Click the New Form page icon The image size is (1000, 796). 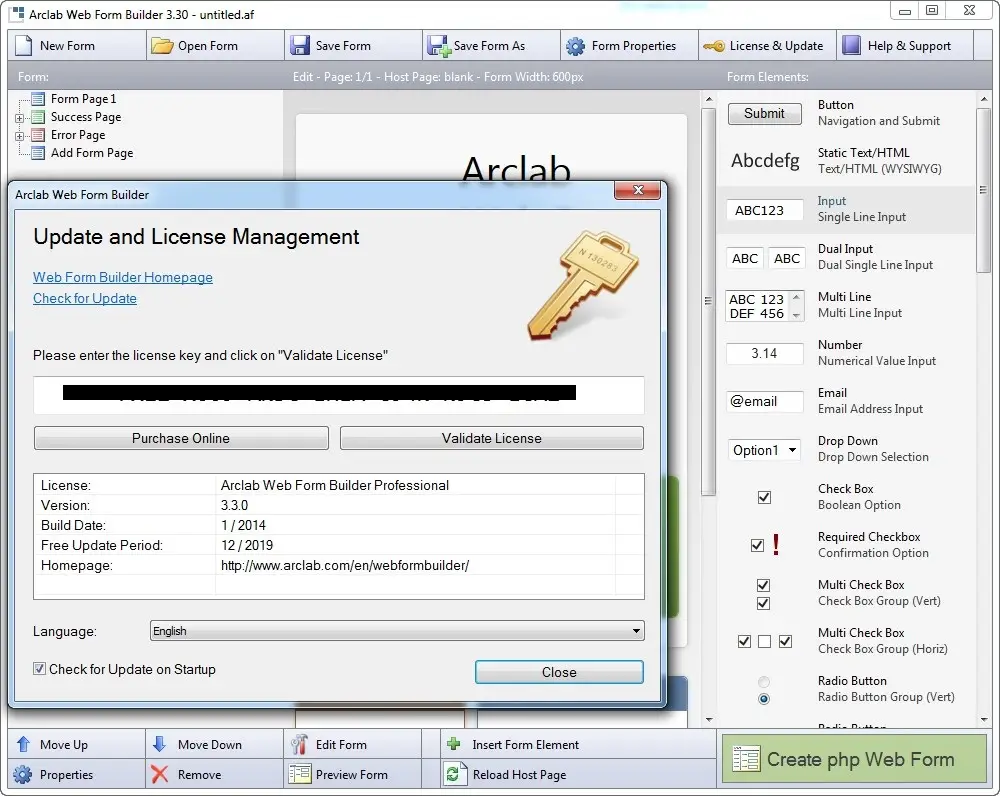24,46
